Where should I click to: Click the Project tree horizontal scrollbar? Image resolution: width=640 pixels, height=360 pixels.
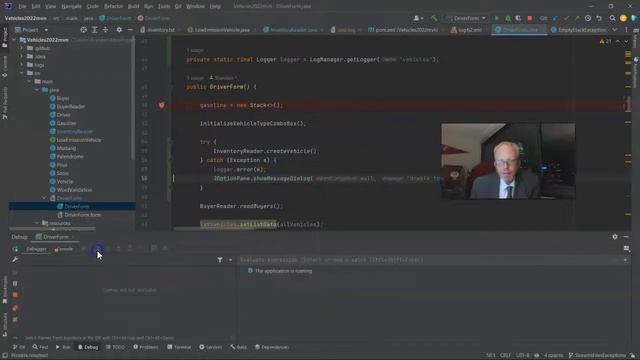[x=52, y=229]
